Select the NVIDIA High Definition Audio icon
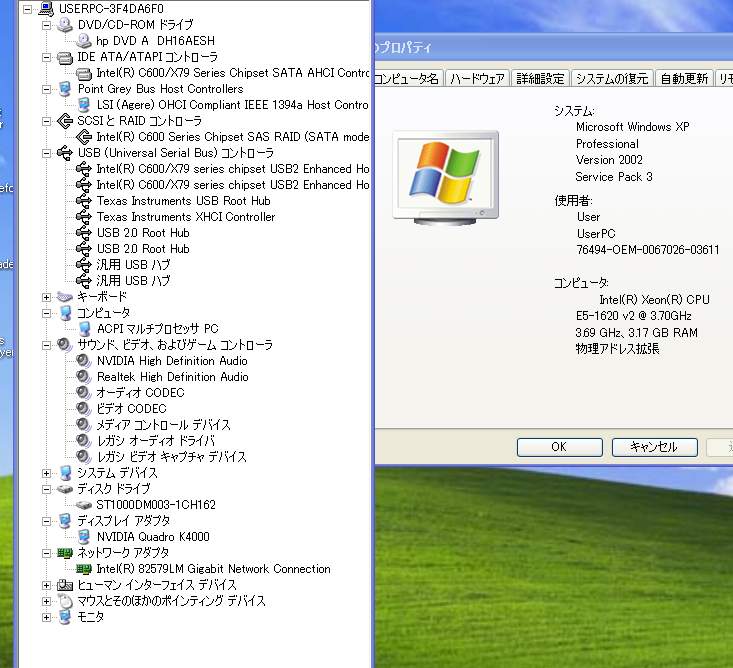733x668 pixels. tap(84, 361)
